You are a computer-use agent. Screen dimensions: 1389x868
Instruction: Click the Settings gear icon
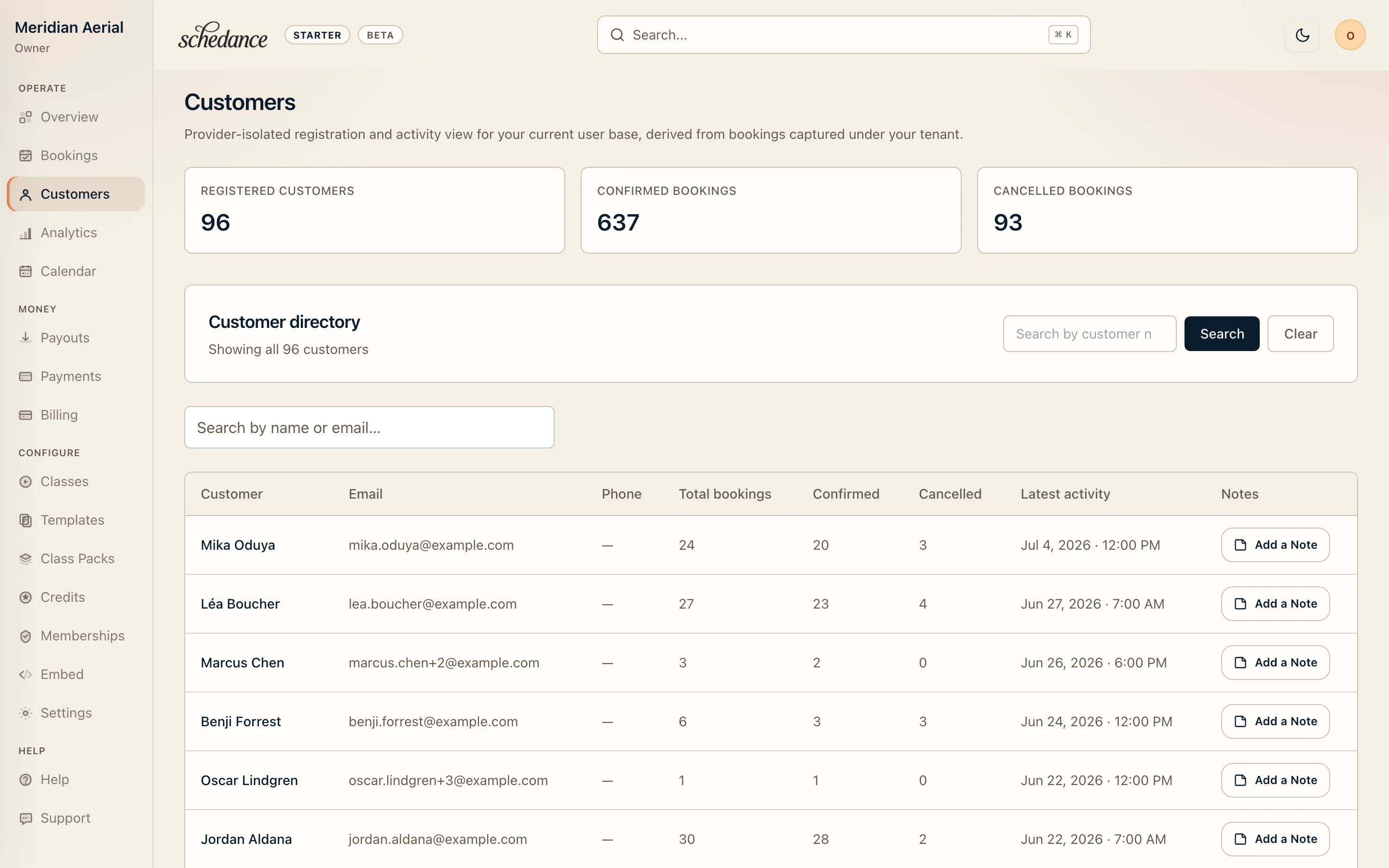point(25,713)
